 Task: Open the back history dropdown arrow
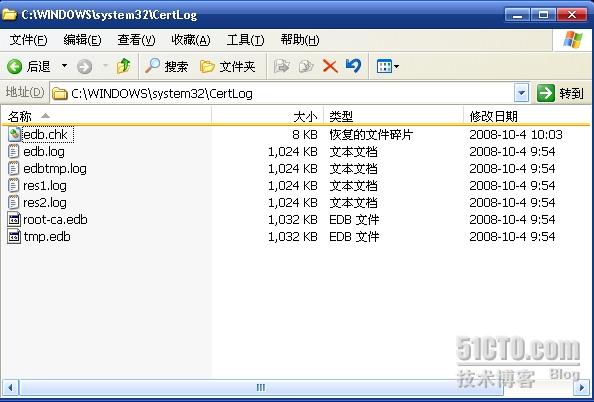pos(64,66)
